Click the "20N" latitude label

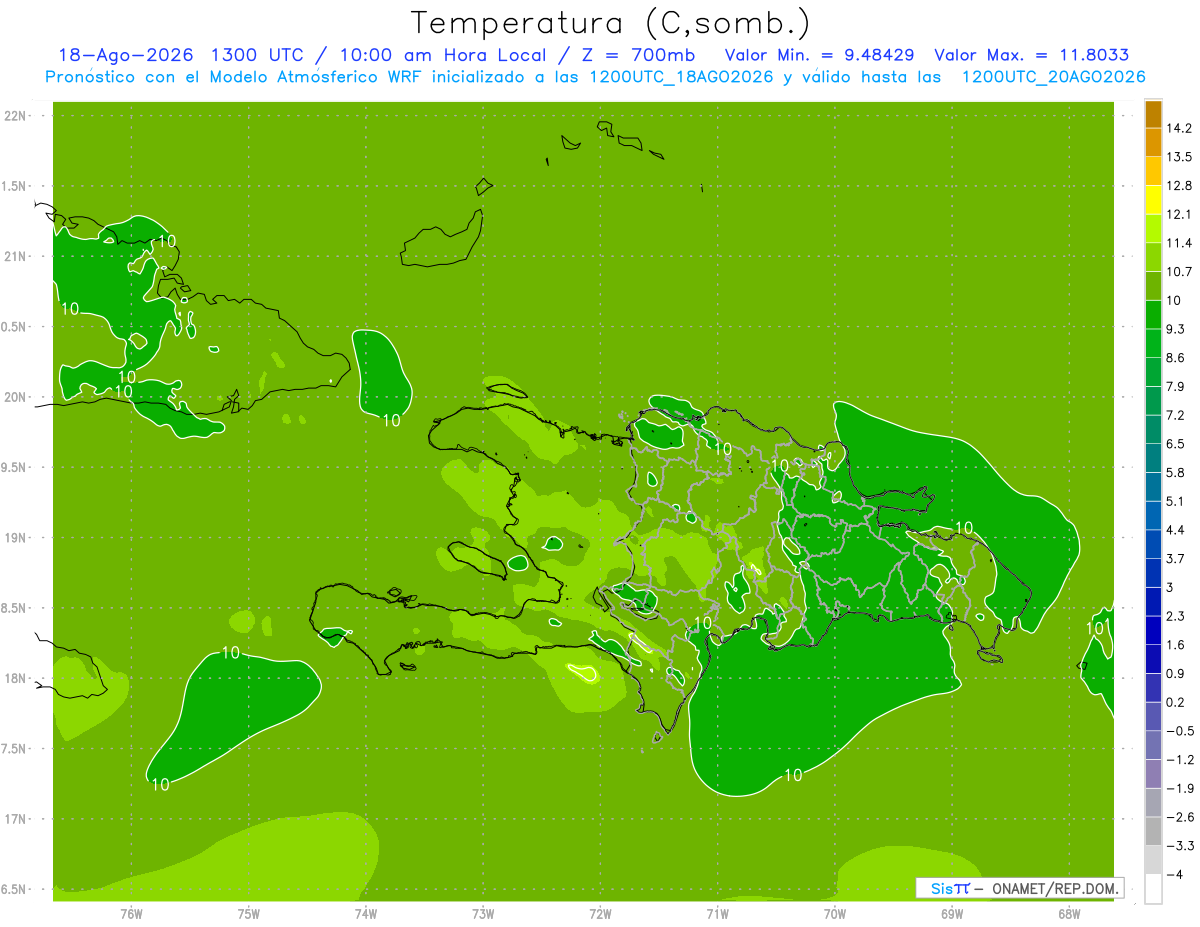pos(16,397)
